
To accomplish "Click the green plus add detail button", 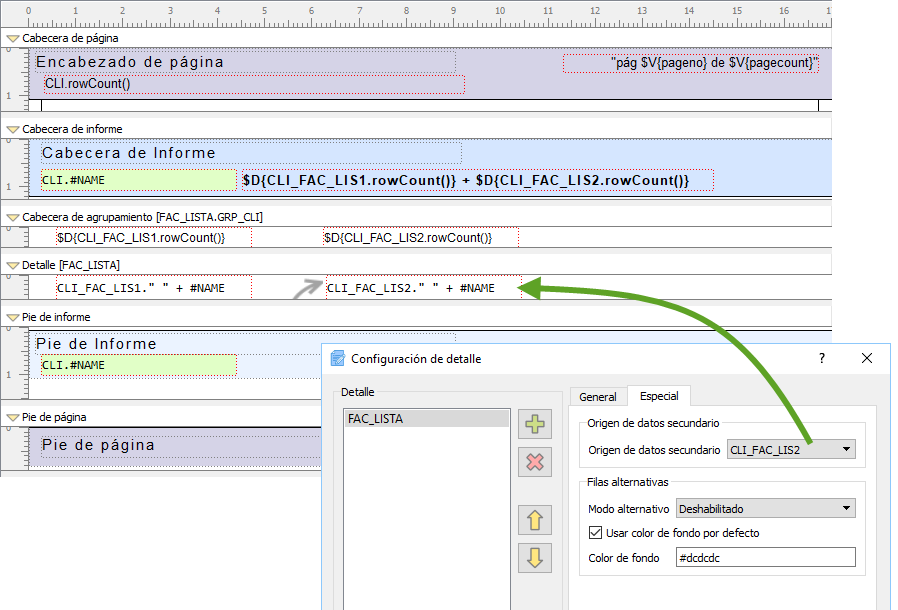I will pos(535,423).
